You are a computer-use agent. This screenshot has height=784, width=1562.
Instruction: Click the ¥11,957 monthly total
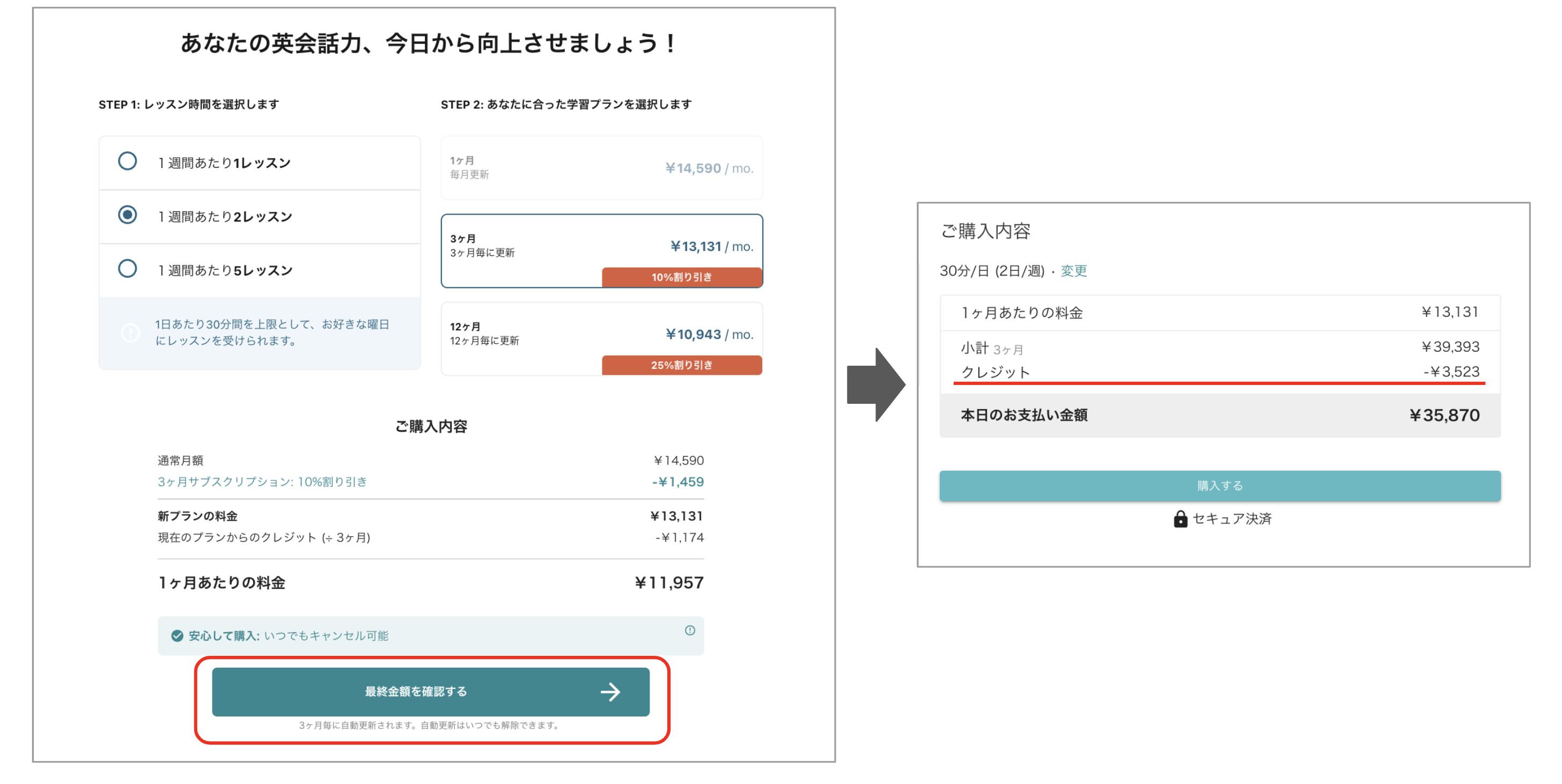tap(669, 583)
